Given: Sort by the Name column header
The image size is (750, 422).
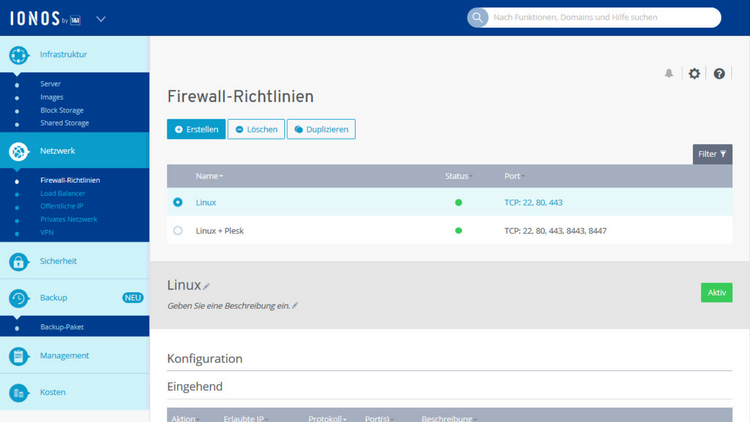Looking at the screenshot, I should coord(208,176).
